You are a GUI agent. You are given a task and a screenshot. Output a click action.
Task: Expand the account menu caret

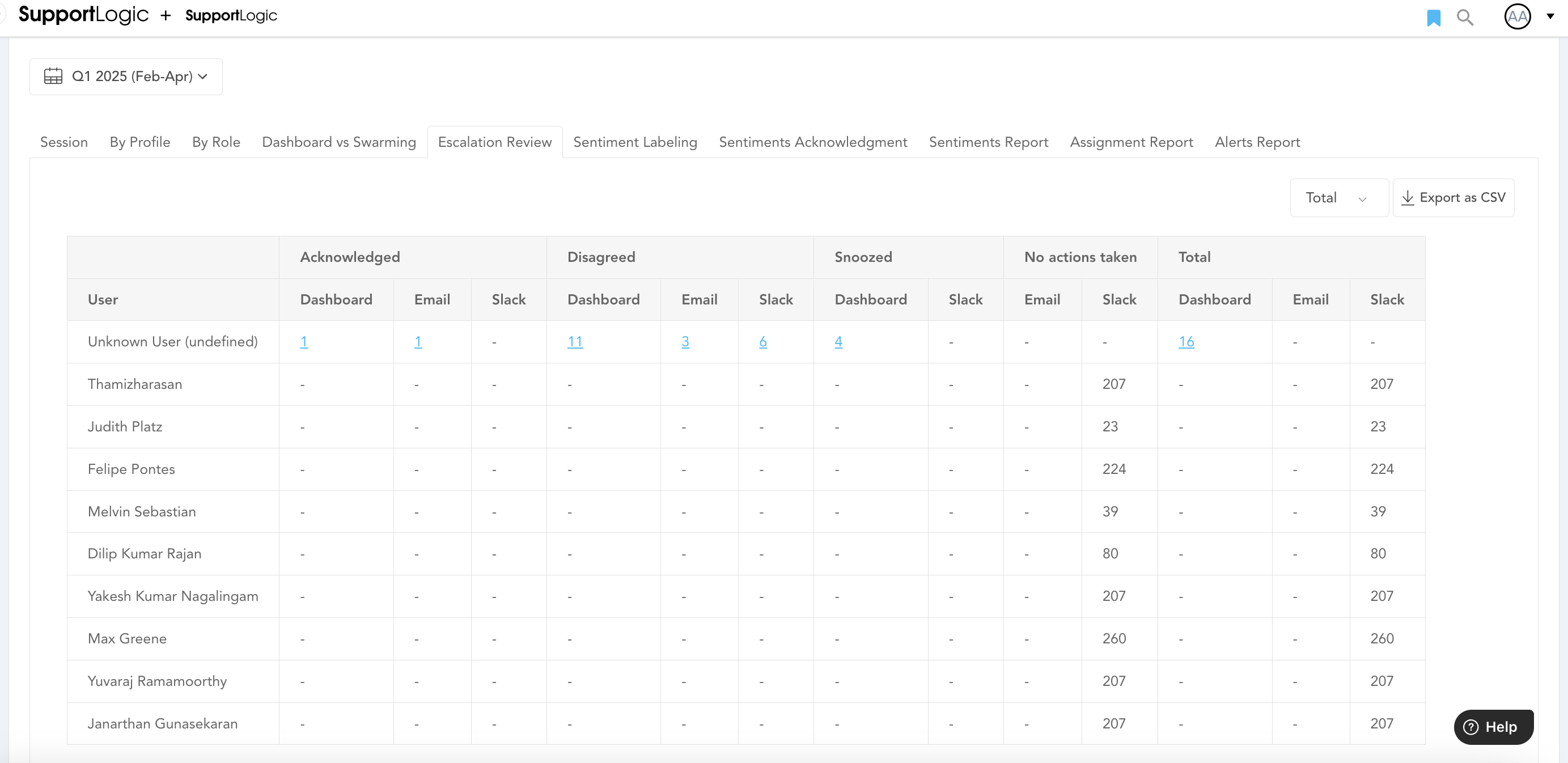[x=1550, y=16]
